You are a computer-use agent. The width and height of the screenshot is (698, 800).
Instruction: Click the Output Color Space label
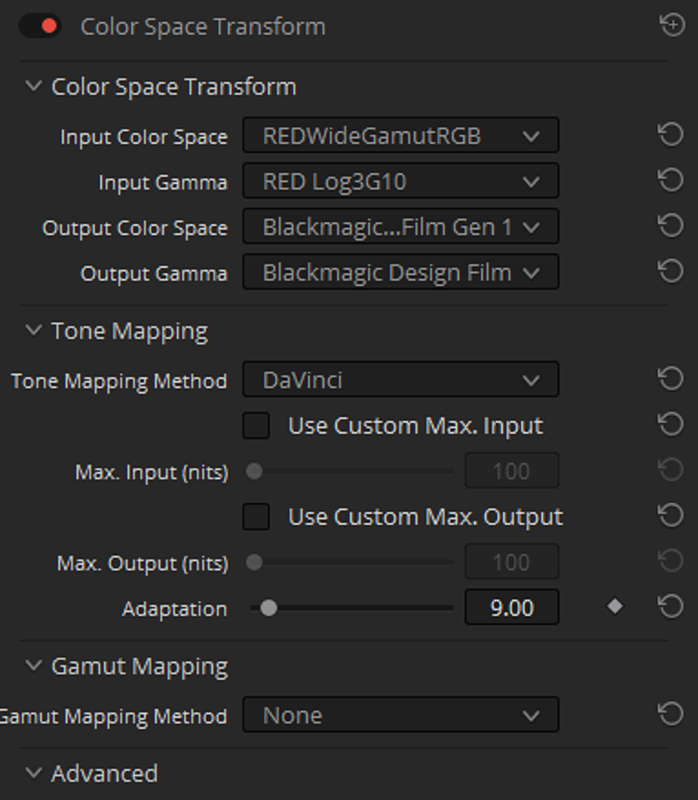(135, 228)
